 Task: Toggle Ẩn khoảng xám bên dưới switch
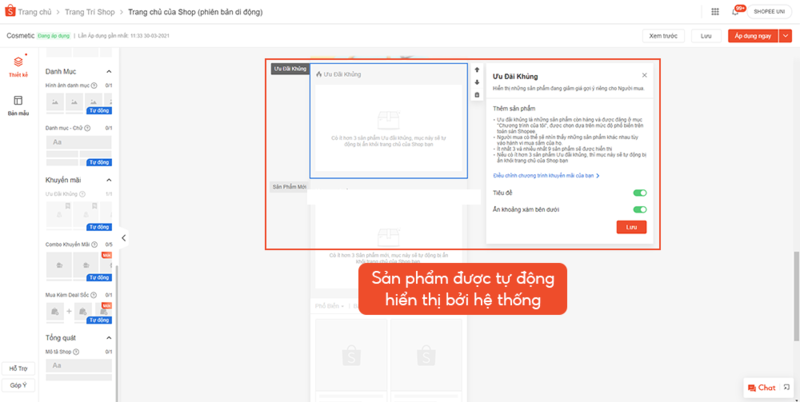coord(639,209)
